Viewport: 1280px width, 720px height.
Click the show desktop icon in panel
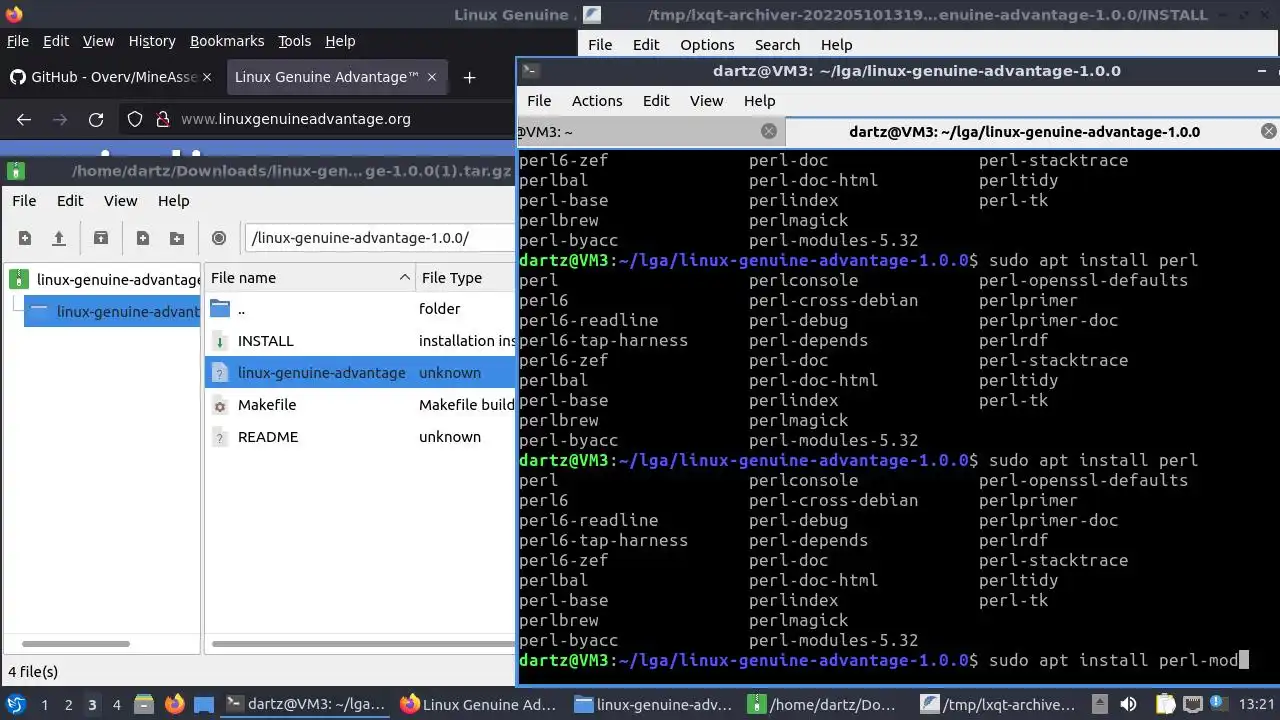(x=204, y=704)
